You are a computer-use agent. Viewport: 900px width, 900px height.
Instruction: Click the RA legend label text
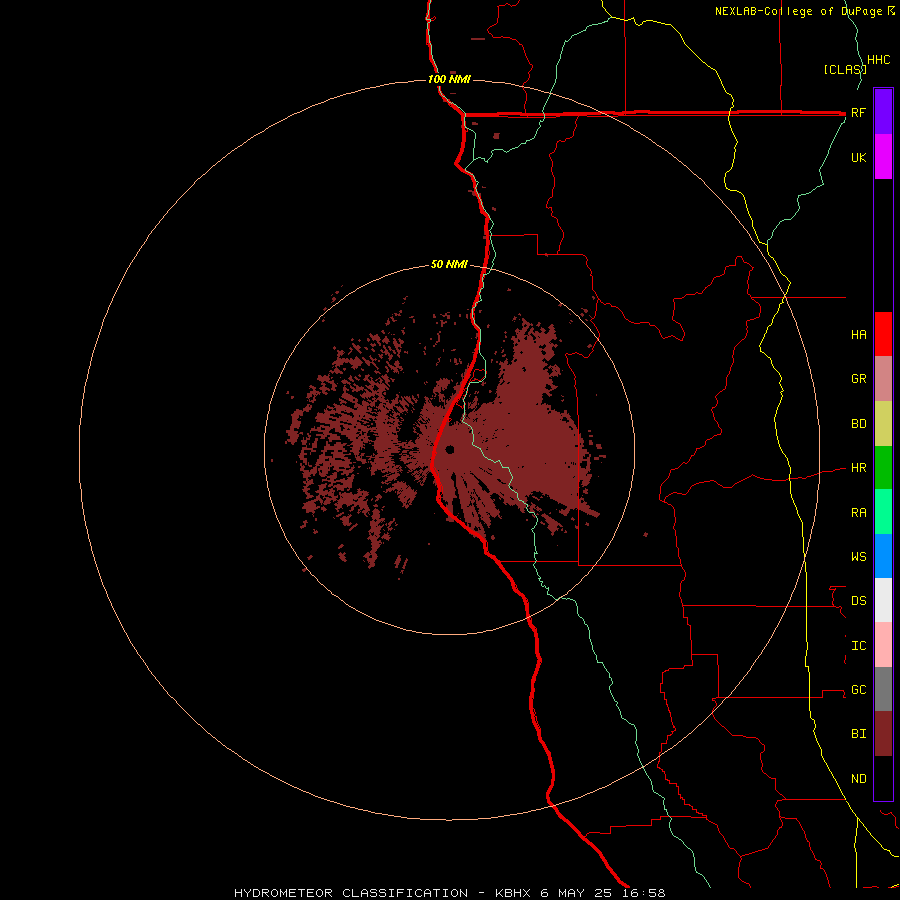point(858,512)
